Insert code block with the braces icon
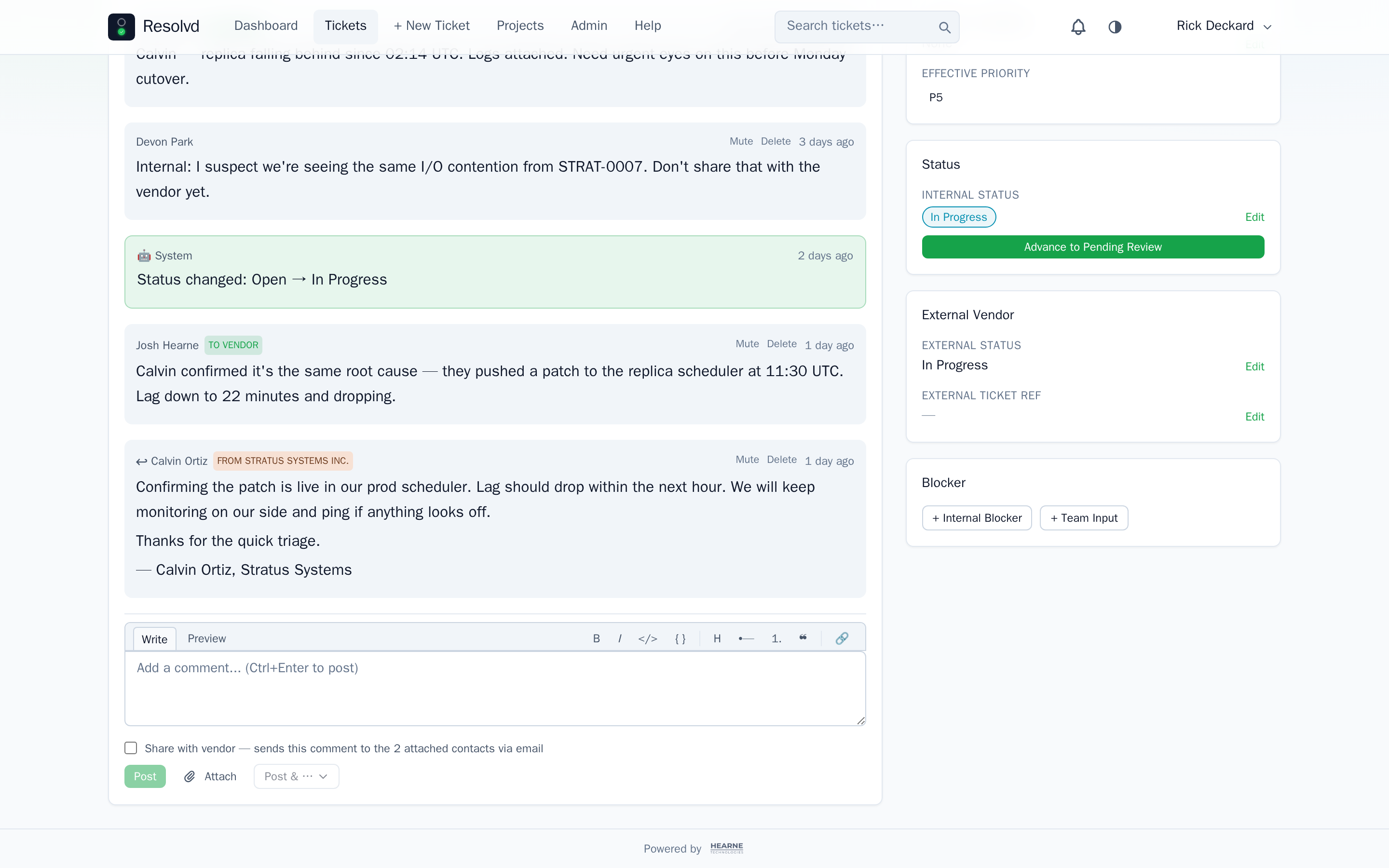Screen dimensions: 1389x868 [x=680, y=638]
